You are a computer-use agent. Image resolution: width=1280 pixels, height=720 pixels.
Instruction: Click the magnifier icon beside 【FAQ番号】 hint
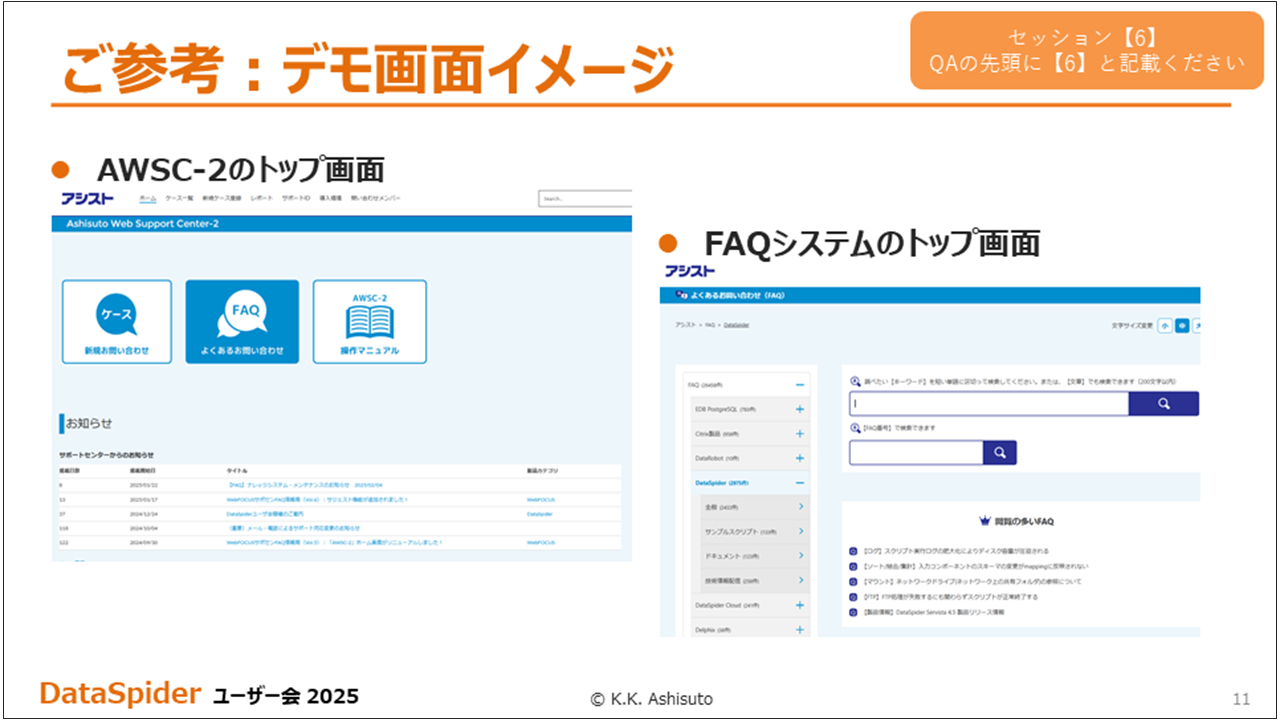pyautogui.click(x=855, y=428)
